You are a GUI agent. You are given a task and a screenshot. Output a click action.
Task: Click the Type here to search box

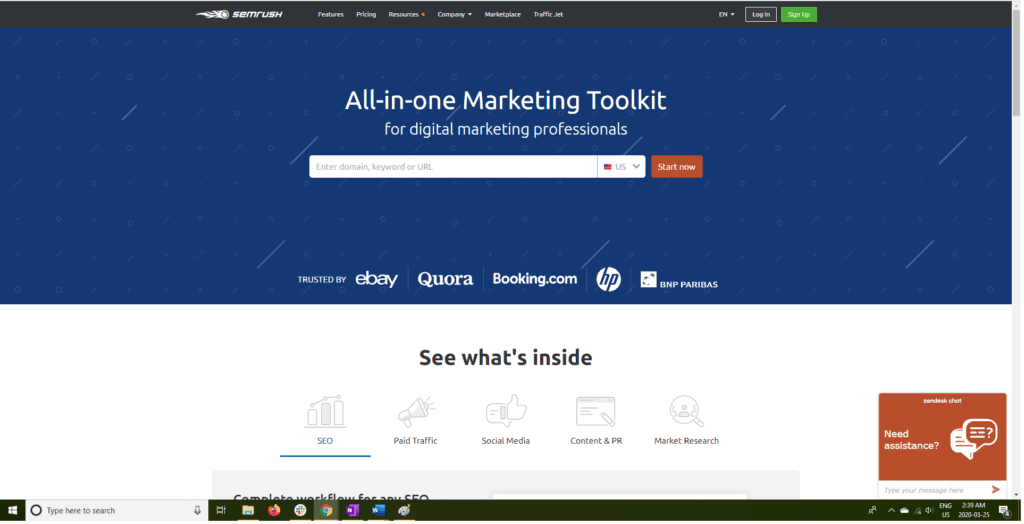(116, 511)
